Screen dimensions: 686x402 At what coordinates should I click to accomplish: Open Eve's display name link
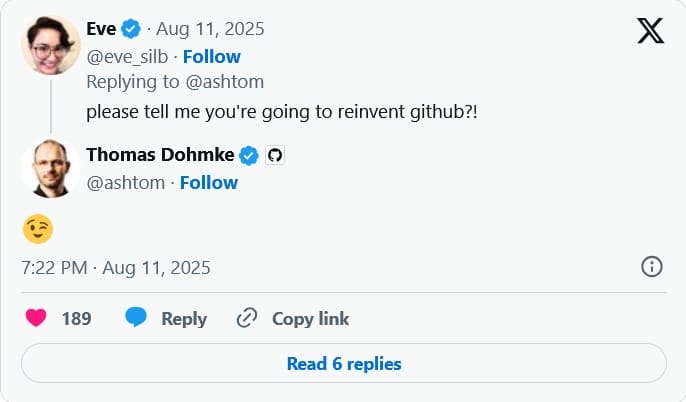click(101, 28)
